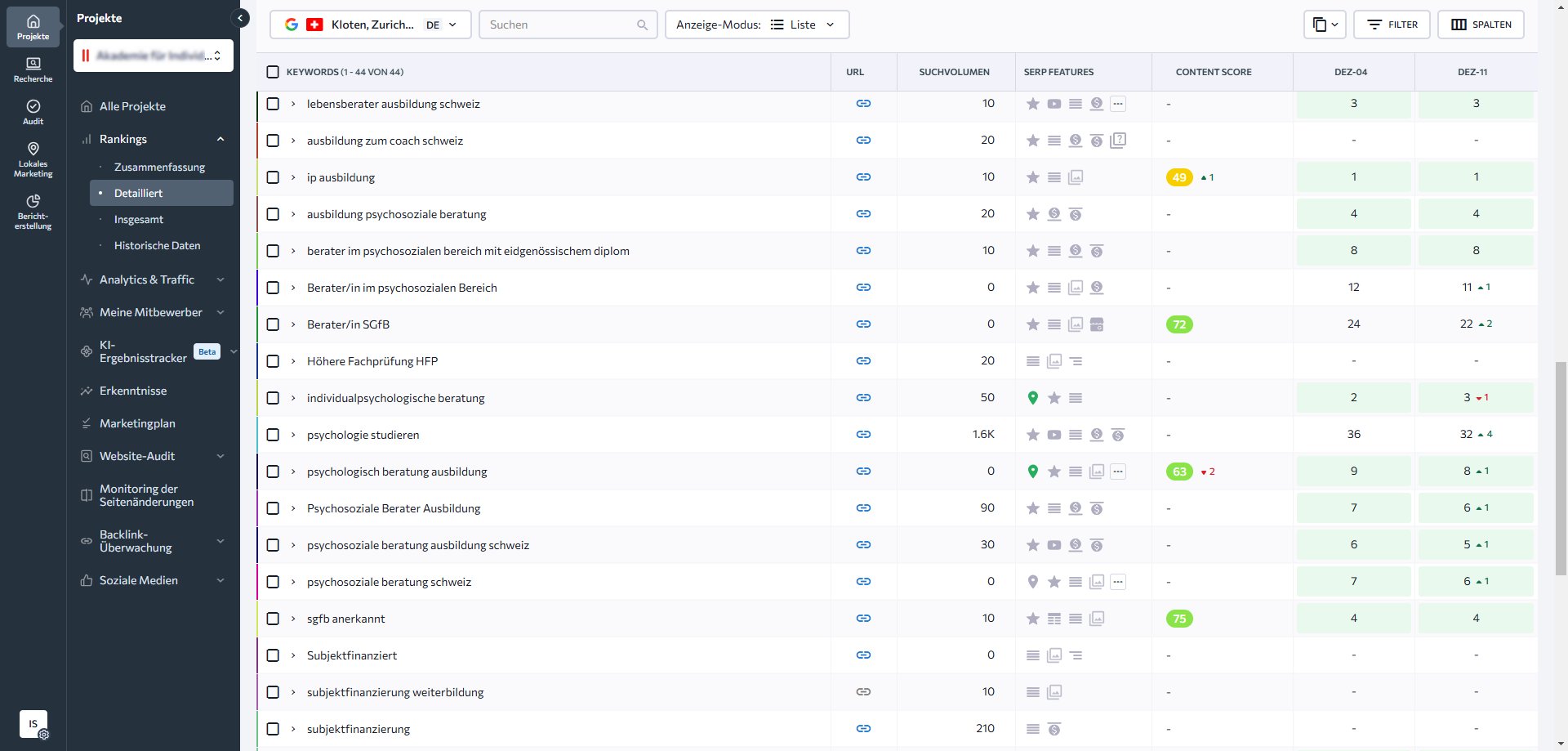Check the ausbildung psychosoziale beratung row
1568x751 pixels.
[273, 214]
